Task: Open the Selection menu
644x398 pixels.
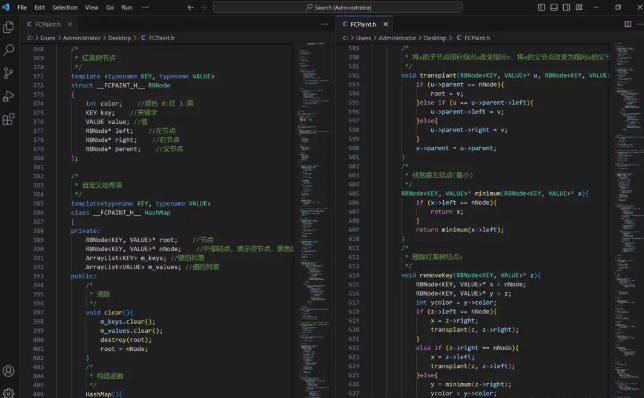Action: point(65,7)
